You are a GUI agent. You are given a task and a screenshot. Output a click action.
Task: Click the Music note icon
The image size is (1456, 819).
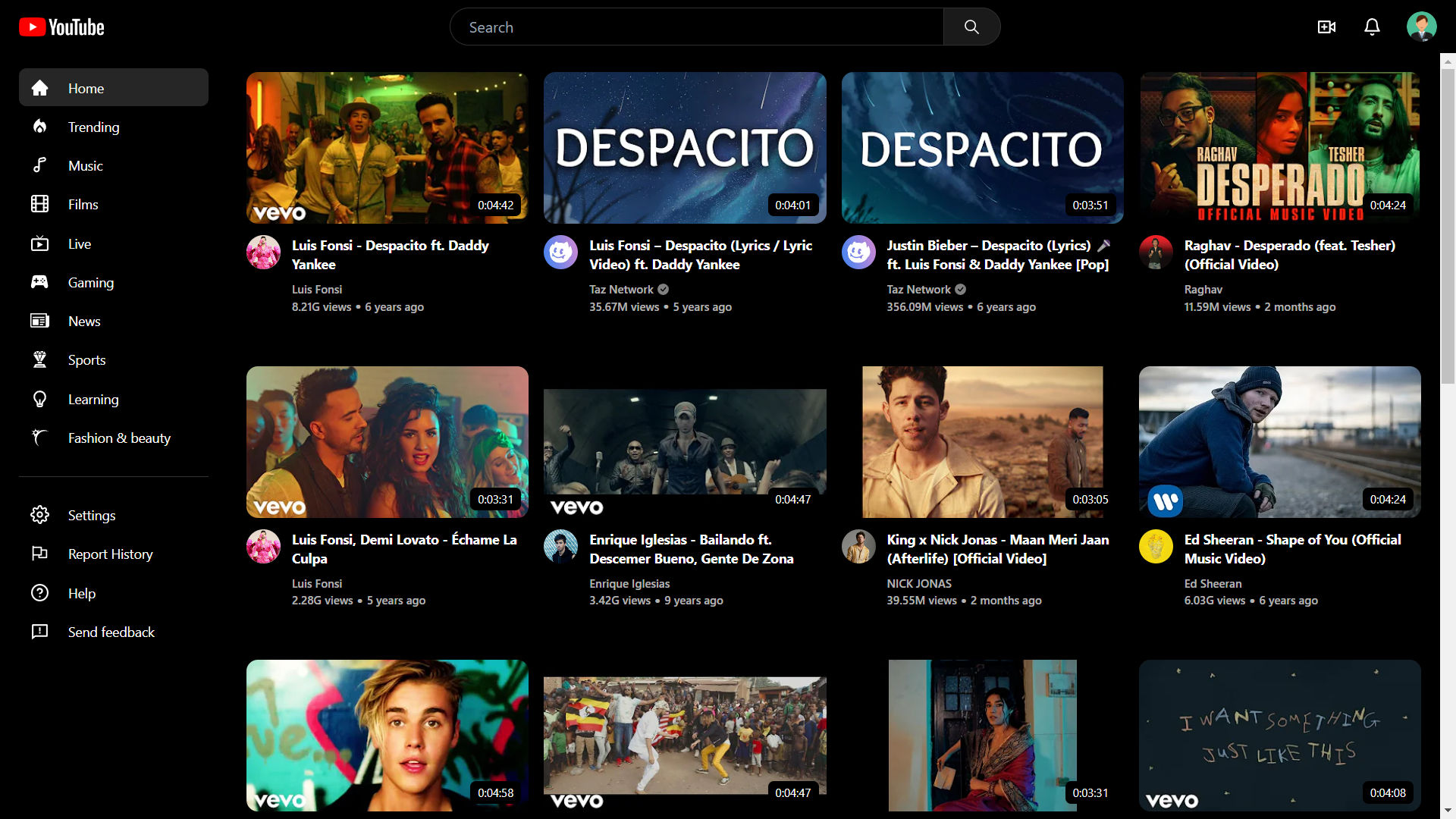pos(40,165)
